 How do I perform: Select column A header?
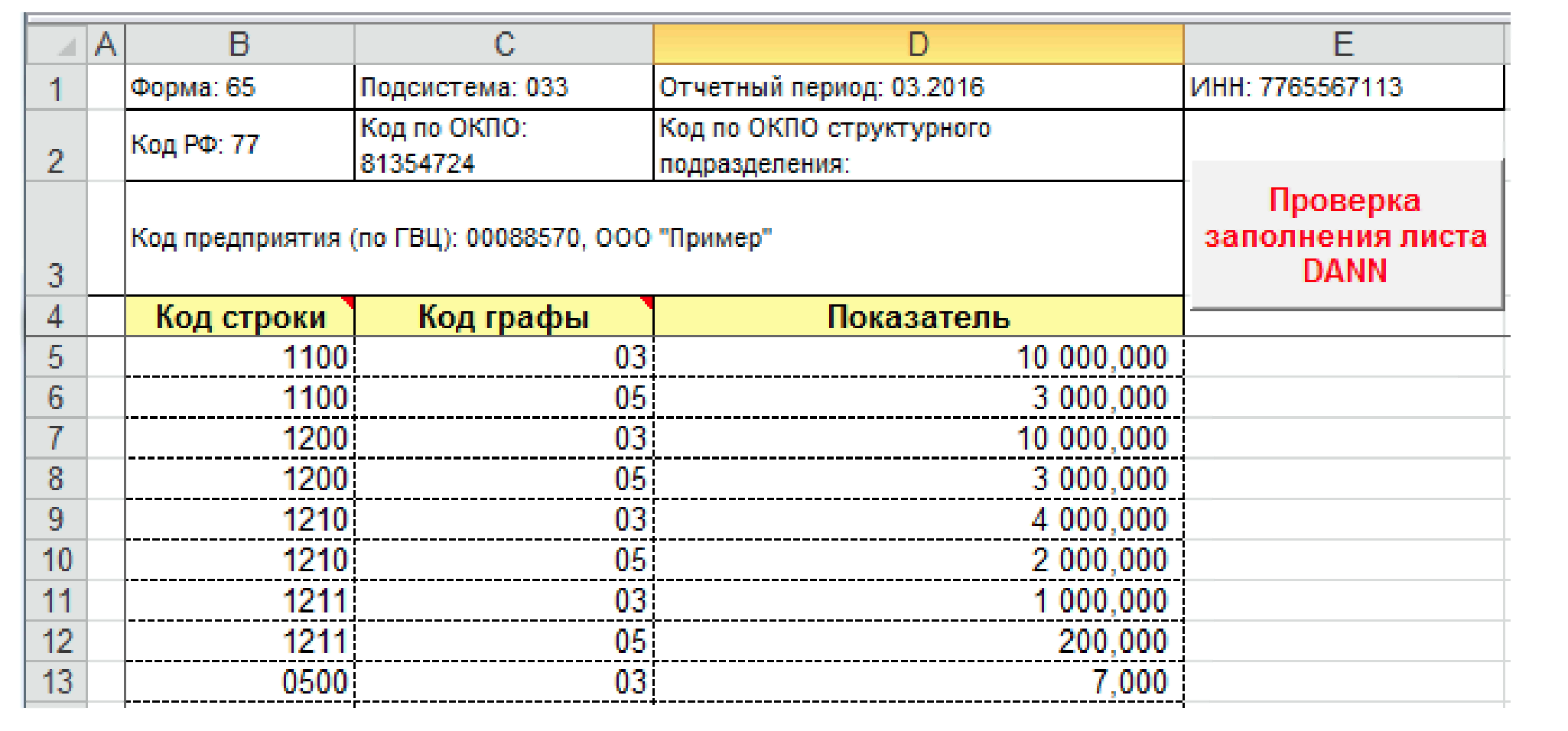point(106,45)
